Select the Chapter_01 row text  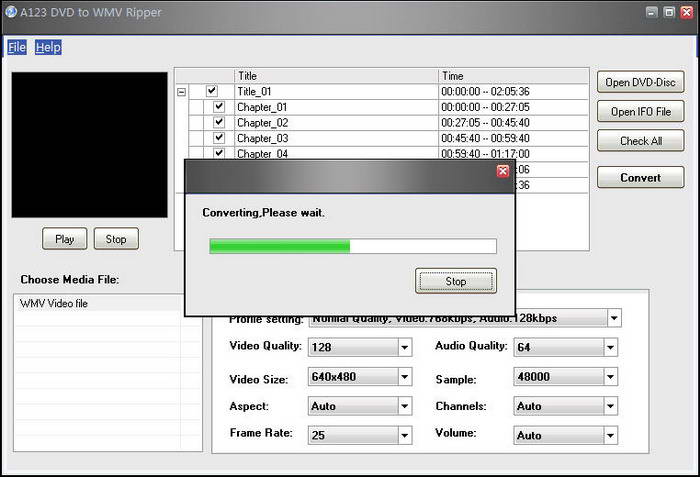click(262, 107)
